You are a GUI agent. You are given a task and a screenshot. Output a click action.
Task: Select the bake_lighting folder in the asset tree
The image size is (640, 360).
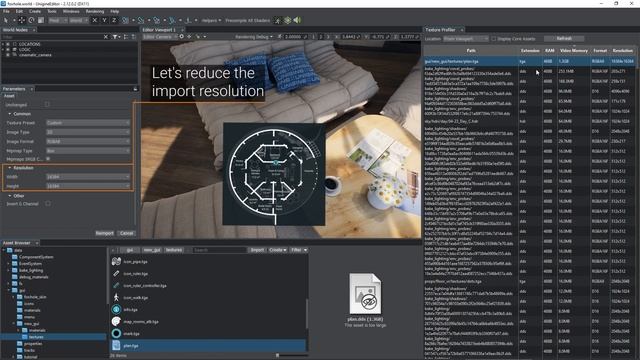pos(31,270)
